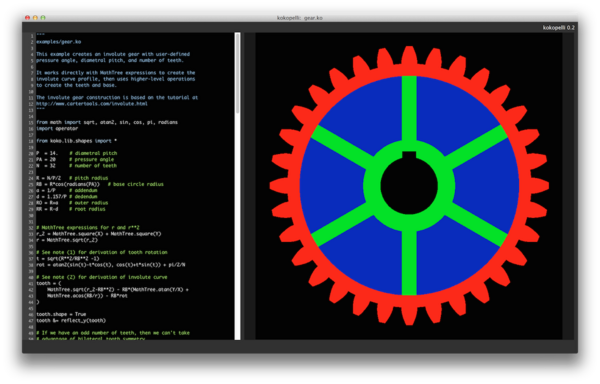600x384 pixels.
Task: Click the 'P = 14.' diametral pitch line
Action: coord(77,153)
